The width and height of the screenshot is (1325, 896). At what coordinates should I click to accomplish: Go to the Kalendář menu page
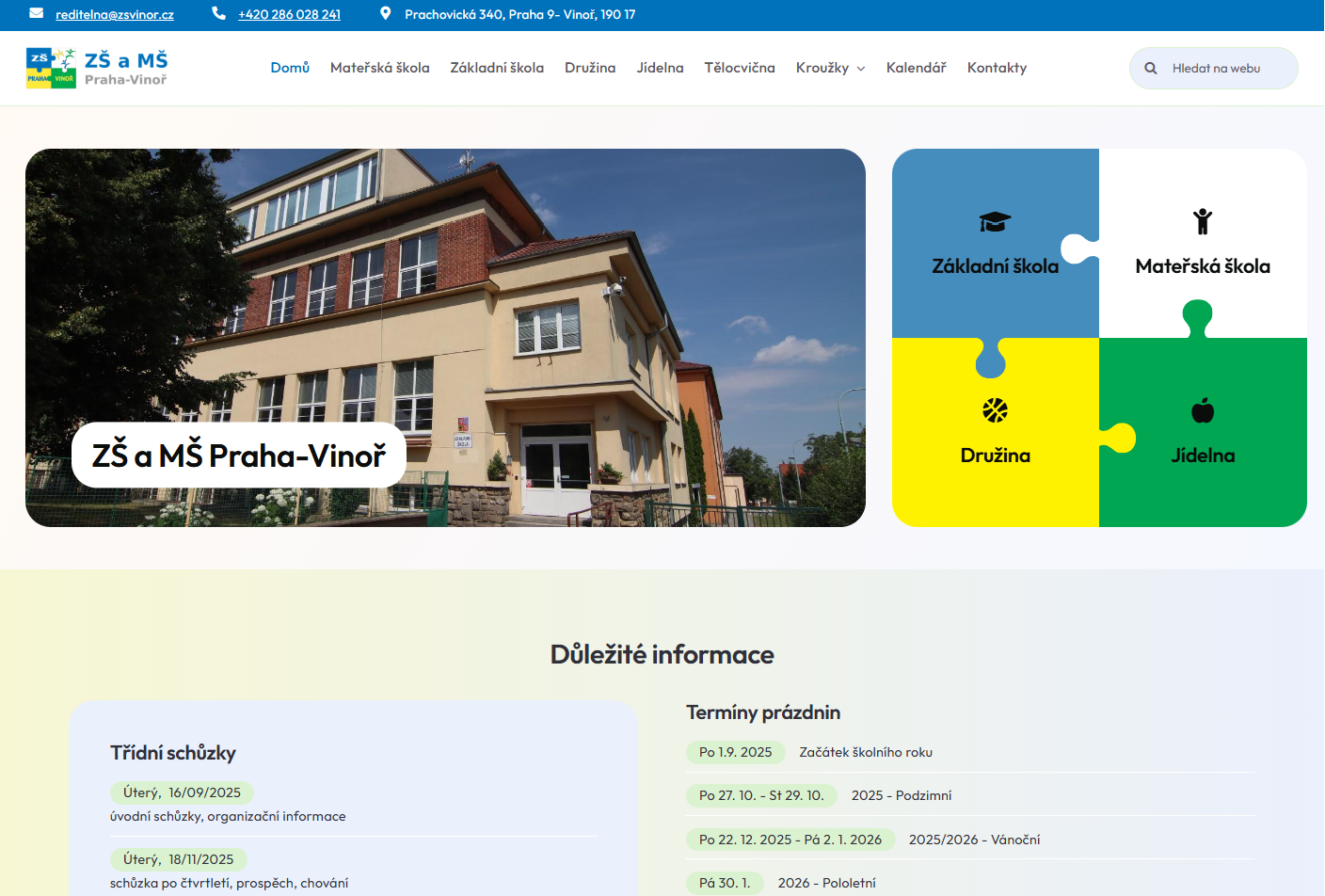916,68
